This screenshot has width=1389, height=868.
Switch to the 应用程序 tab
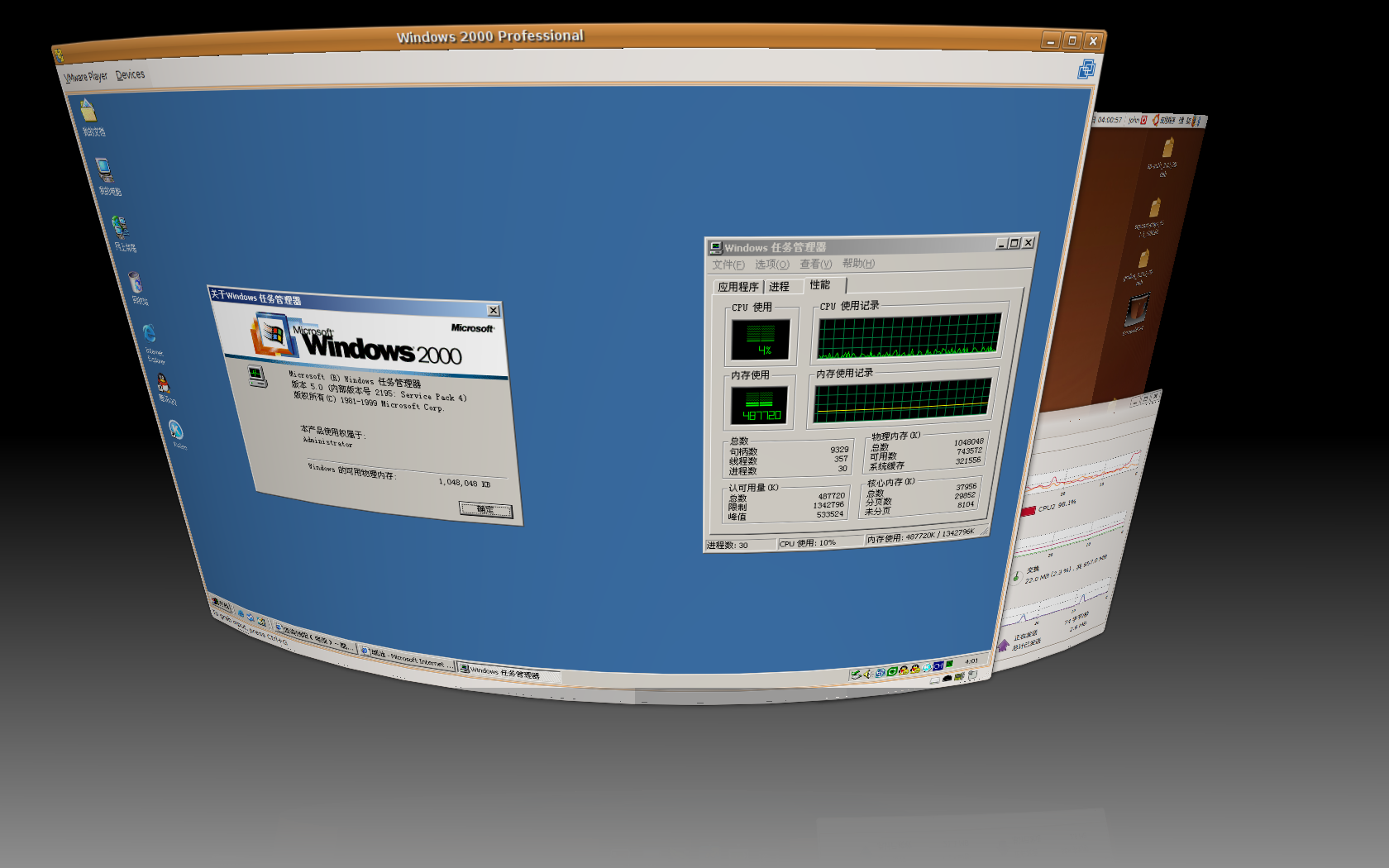pyautogui.click(x=738, y=287)
